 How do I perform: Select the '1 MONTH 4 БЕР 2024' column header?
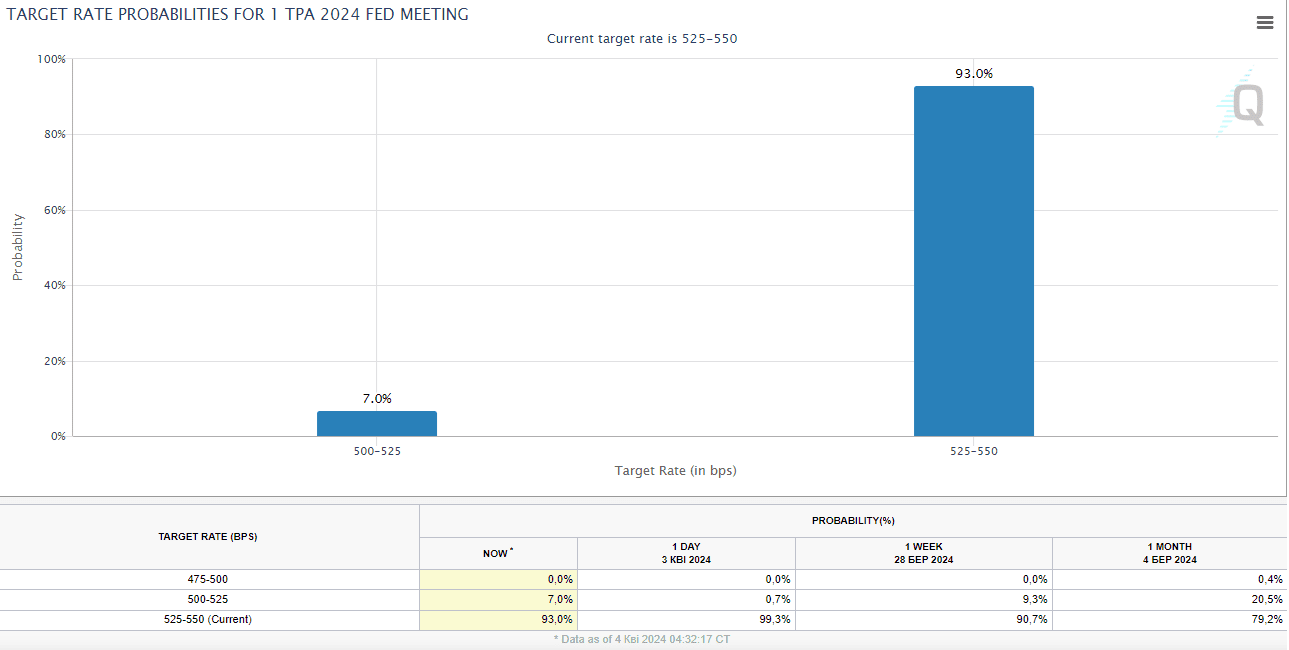(x=1170, y=551)
